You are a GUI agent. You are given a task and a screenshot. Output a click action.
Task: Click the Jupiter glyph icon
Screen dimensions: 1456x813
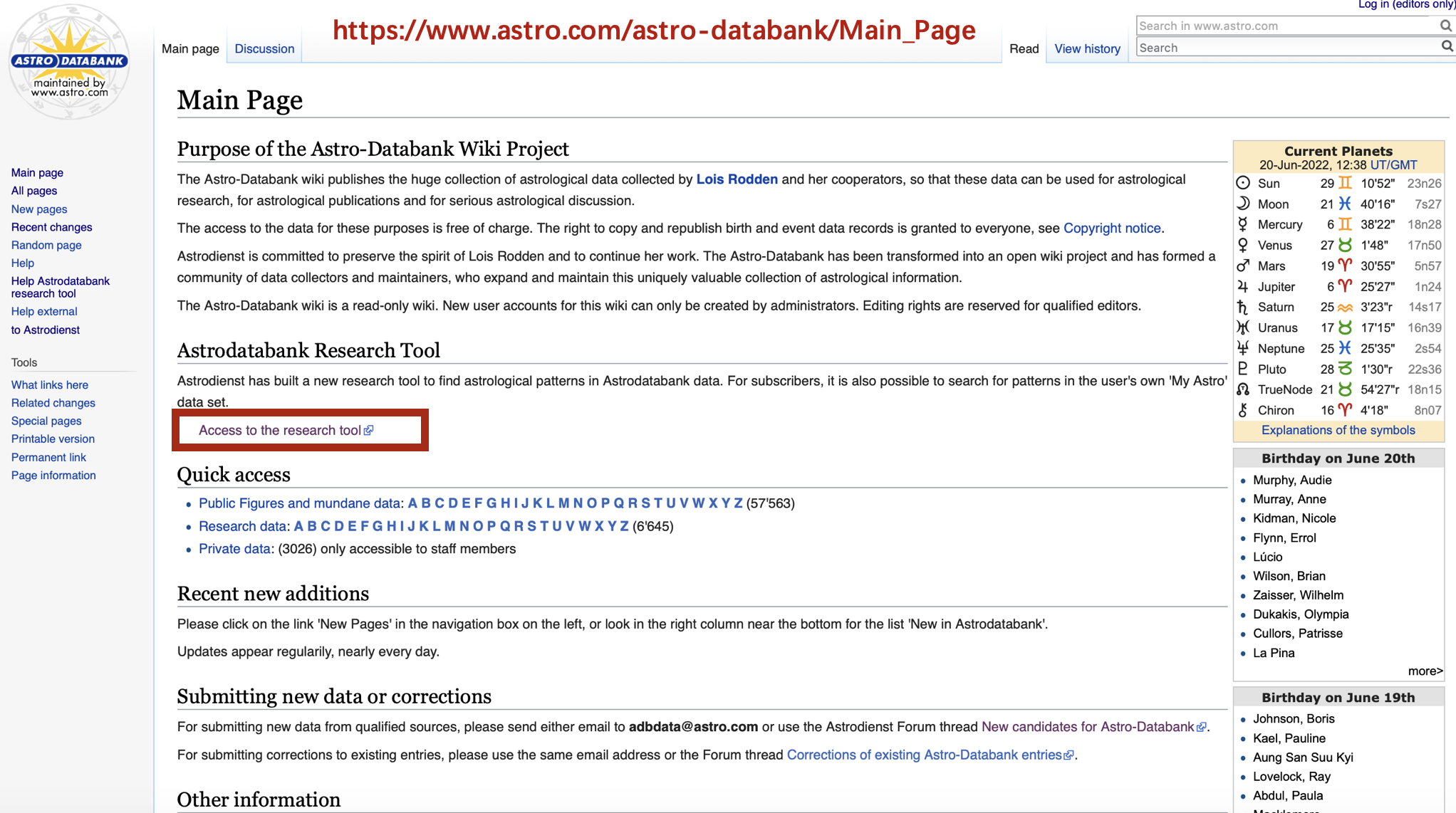[1242, 286]
